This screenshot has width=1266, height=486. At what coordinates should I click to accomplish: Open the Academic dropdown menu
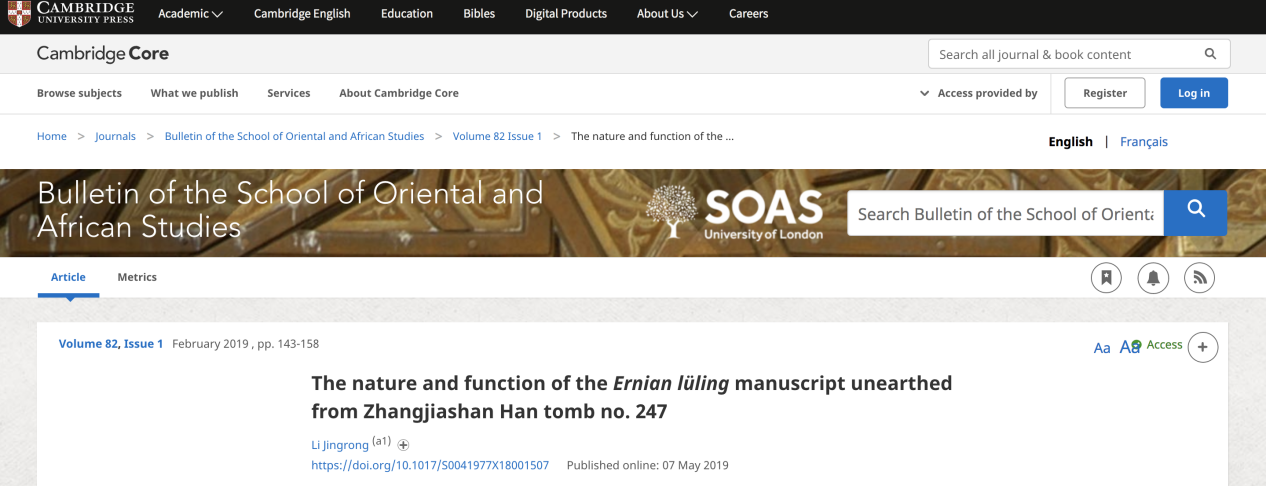click(190, 14)
